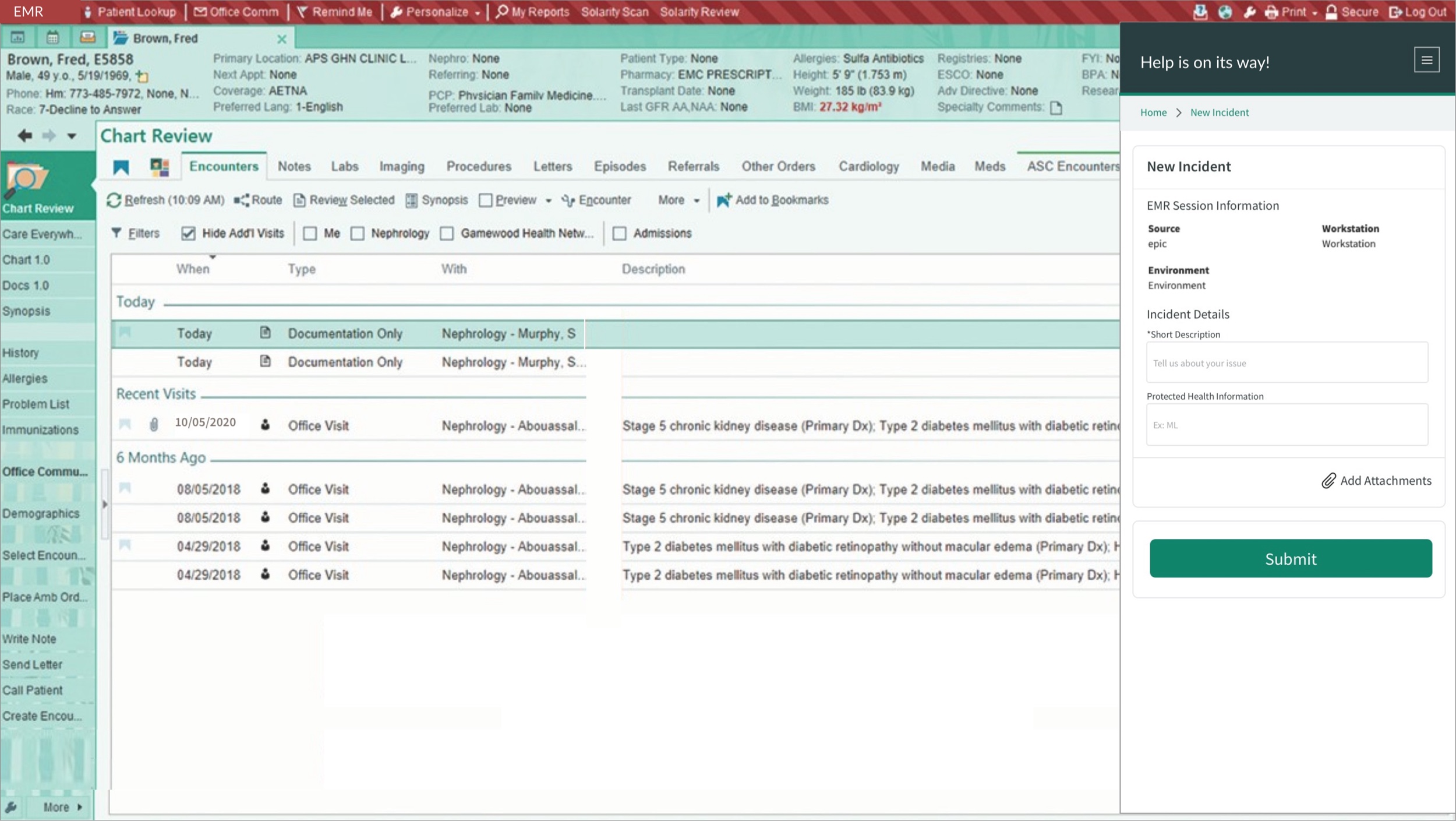Open the hamburger menu in help panel
1456x821 pixels.
pos(1426,60)
